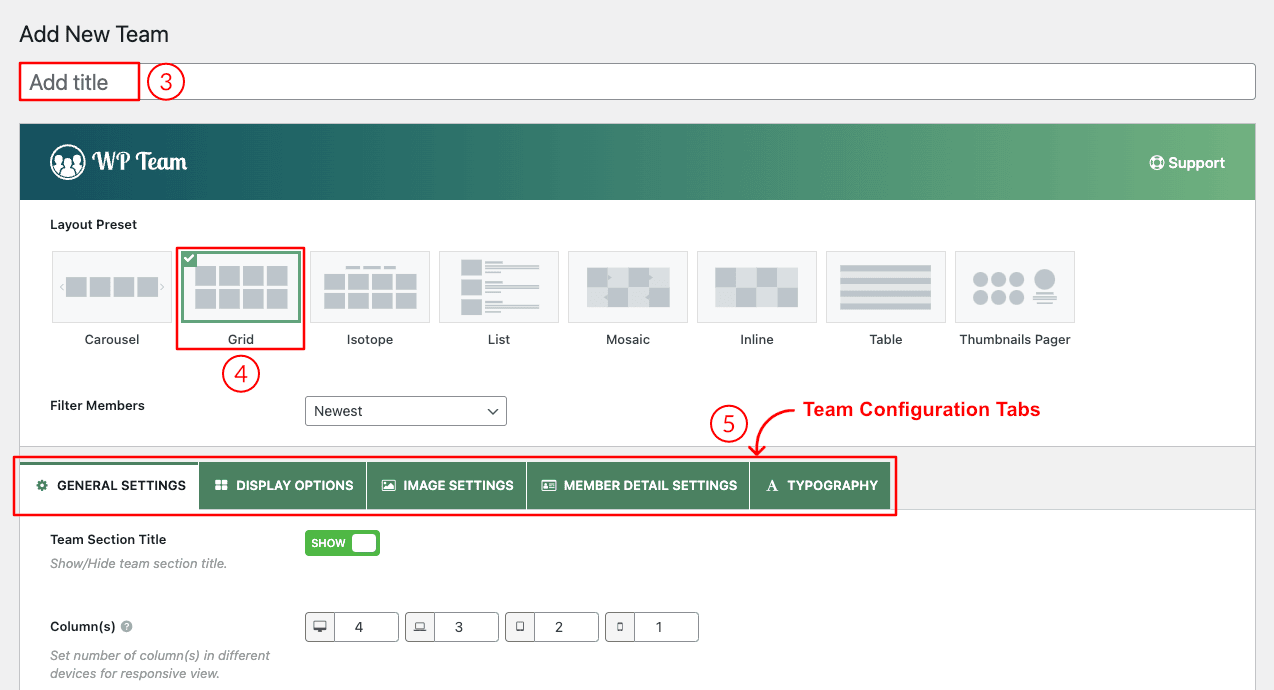Open the Typography settings tab
This screenshot has width=1274, height=690.
pos(820,485)
